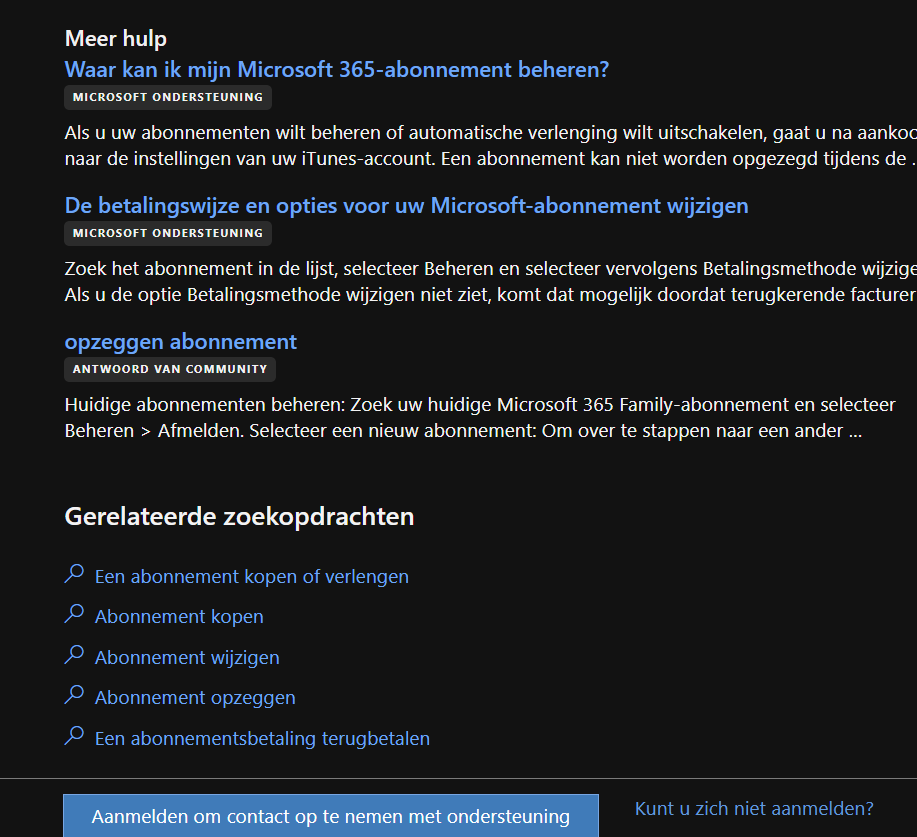Click the 'Meer hulp' heading

116,39
